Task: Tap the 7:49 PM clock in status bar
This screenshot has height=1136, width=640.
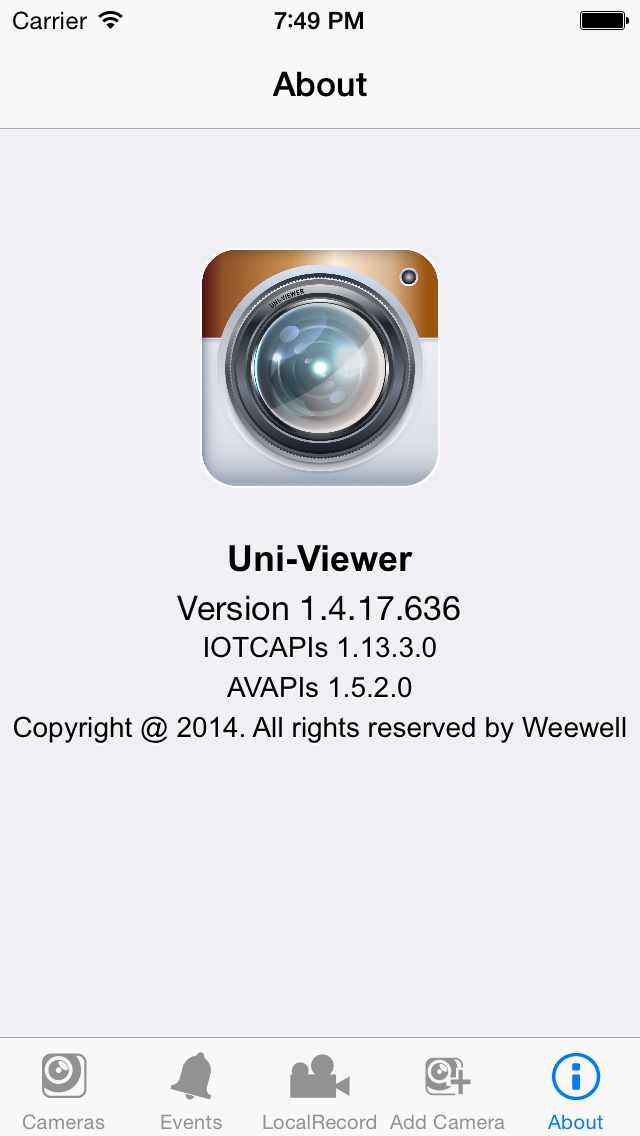Action: pyautogui.click(x=319, y=20)
